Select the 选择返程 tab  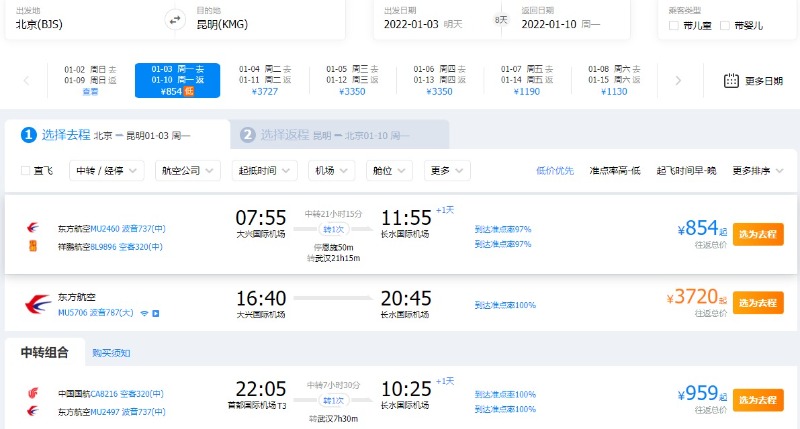point(340,135)
